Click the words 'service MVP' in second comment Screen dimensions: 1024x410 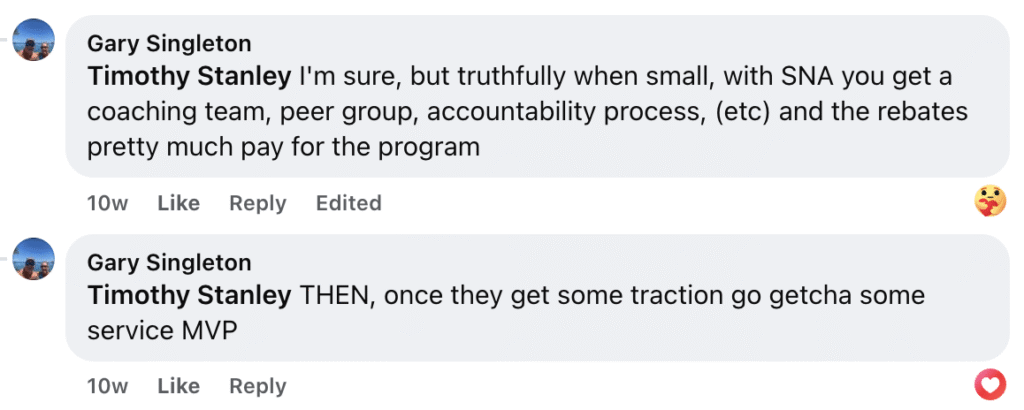pos(162,330)
